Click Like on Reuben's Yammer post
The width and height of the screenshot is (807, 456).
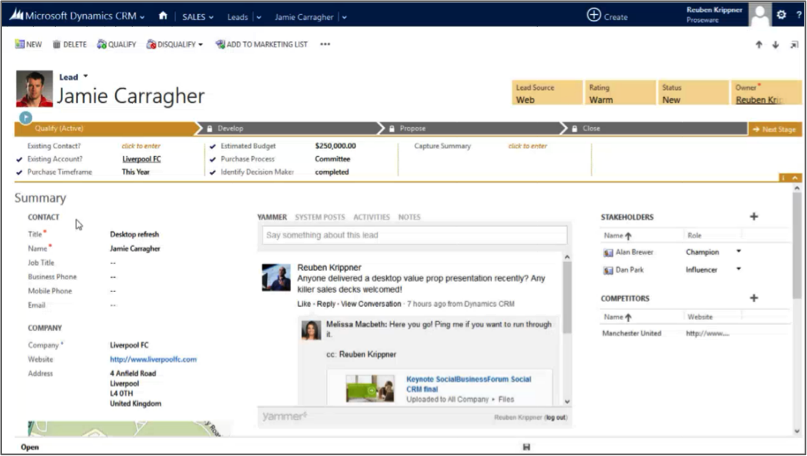tap(304, 304)
